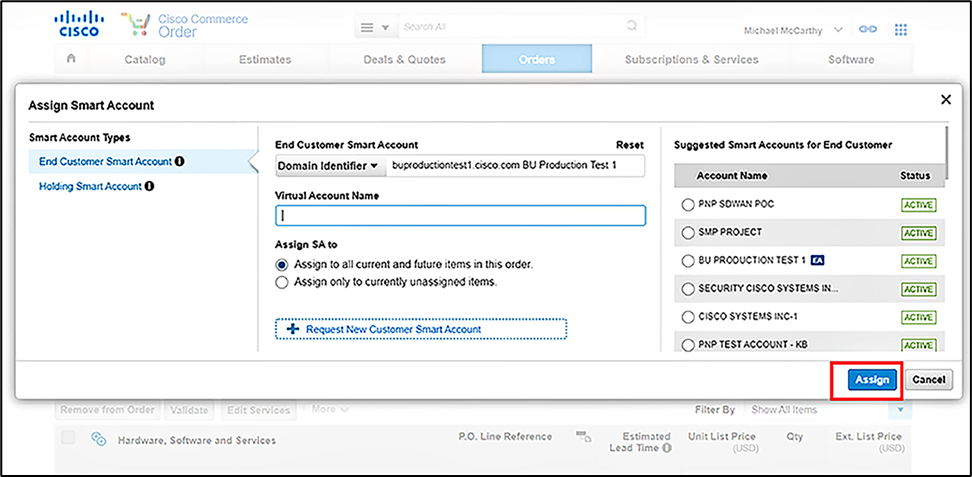Click the Cancel button
972x477 pixels.
929,380
